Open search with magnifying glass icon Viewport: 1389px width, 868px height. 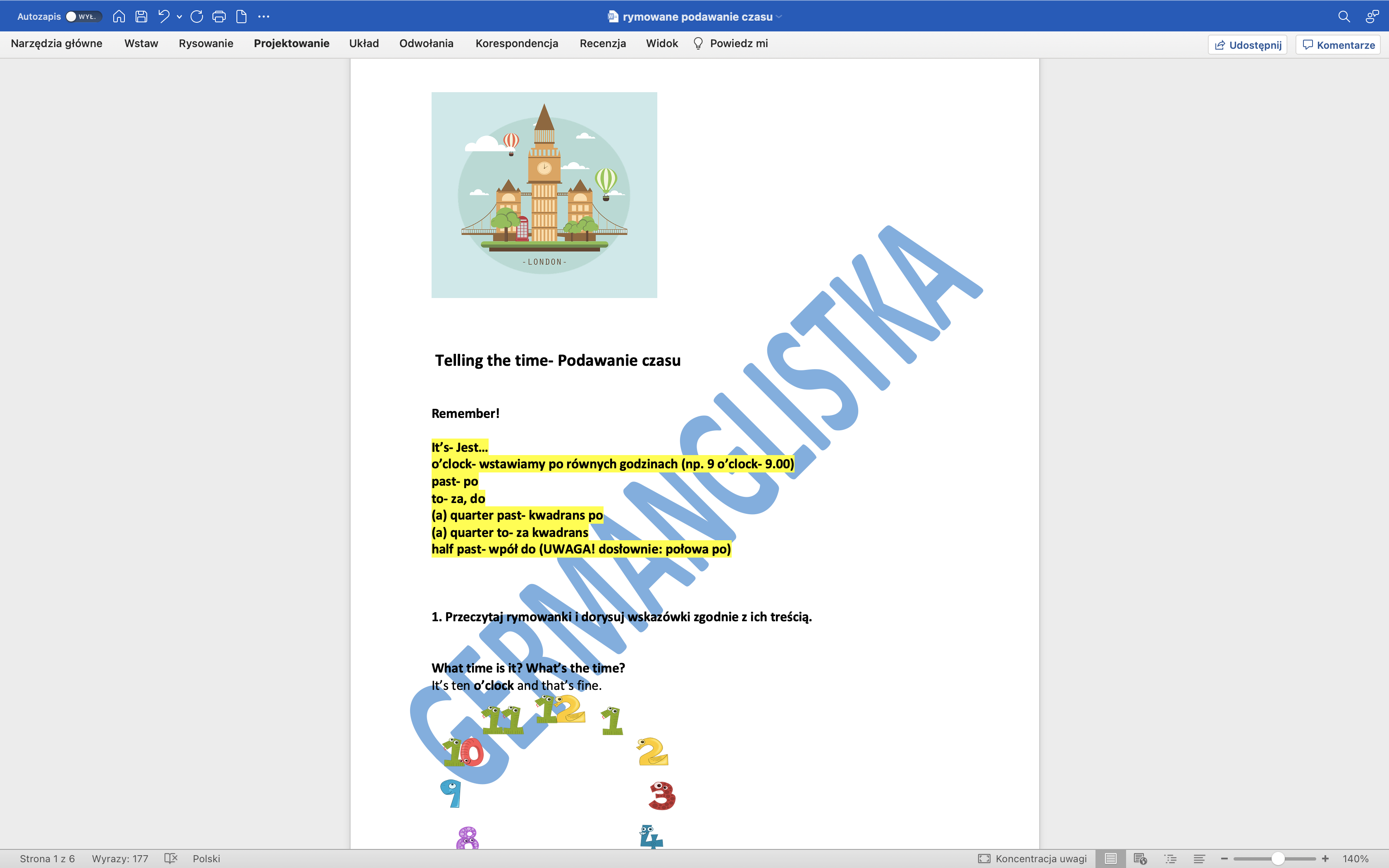coord(1344,17)
